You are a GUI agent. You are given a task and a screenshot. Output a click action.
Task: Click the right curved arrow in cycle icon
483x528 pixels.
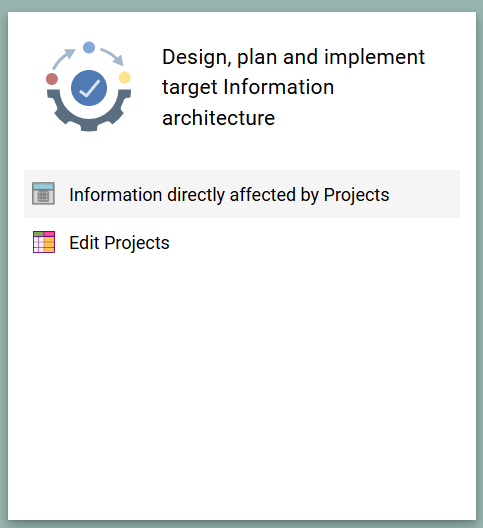[112, 57]
